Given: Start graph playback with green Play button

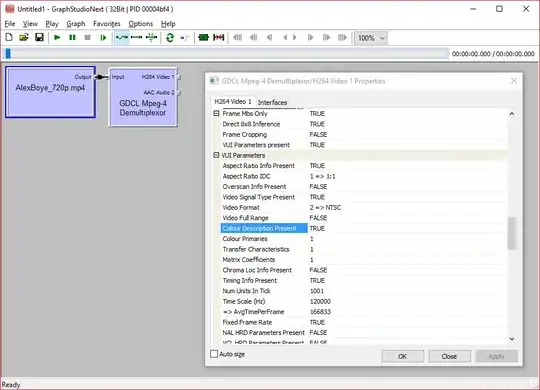Looking at the screenshot, I should (57, 38).
